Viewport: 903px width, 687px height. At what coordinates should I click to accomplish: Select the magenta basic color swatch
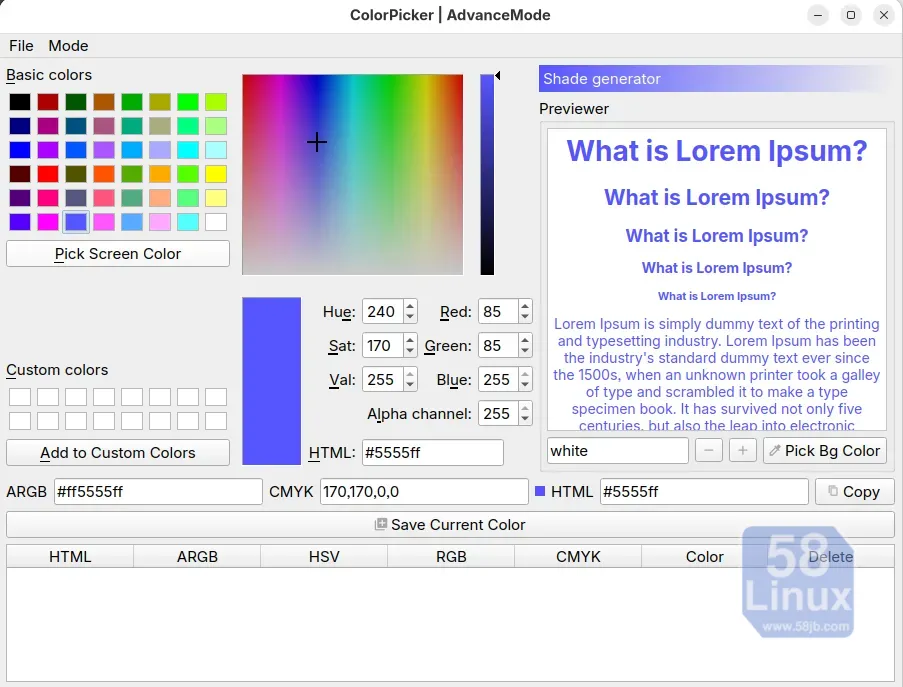tap(48, 222)
